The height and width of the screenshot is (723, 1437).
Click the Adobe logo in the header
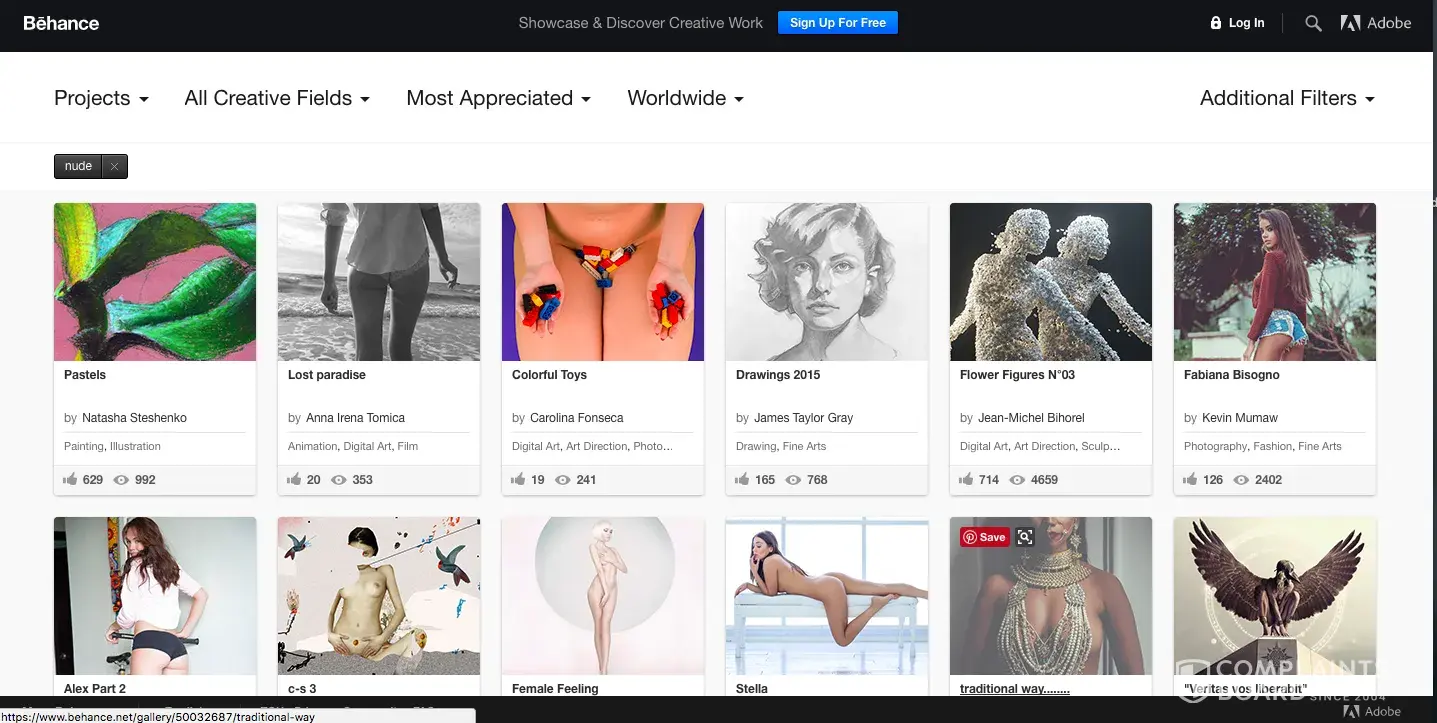(x=1376, y=23)
